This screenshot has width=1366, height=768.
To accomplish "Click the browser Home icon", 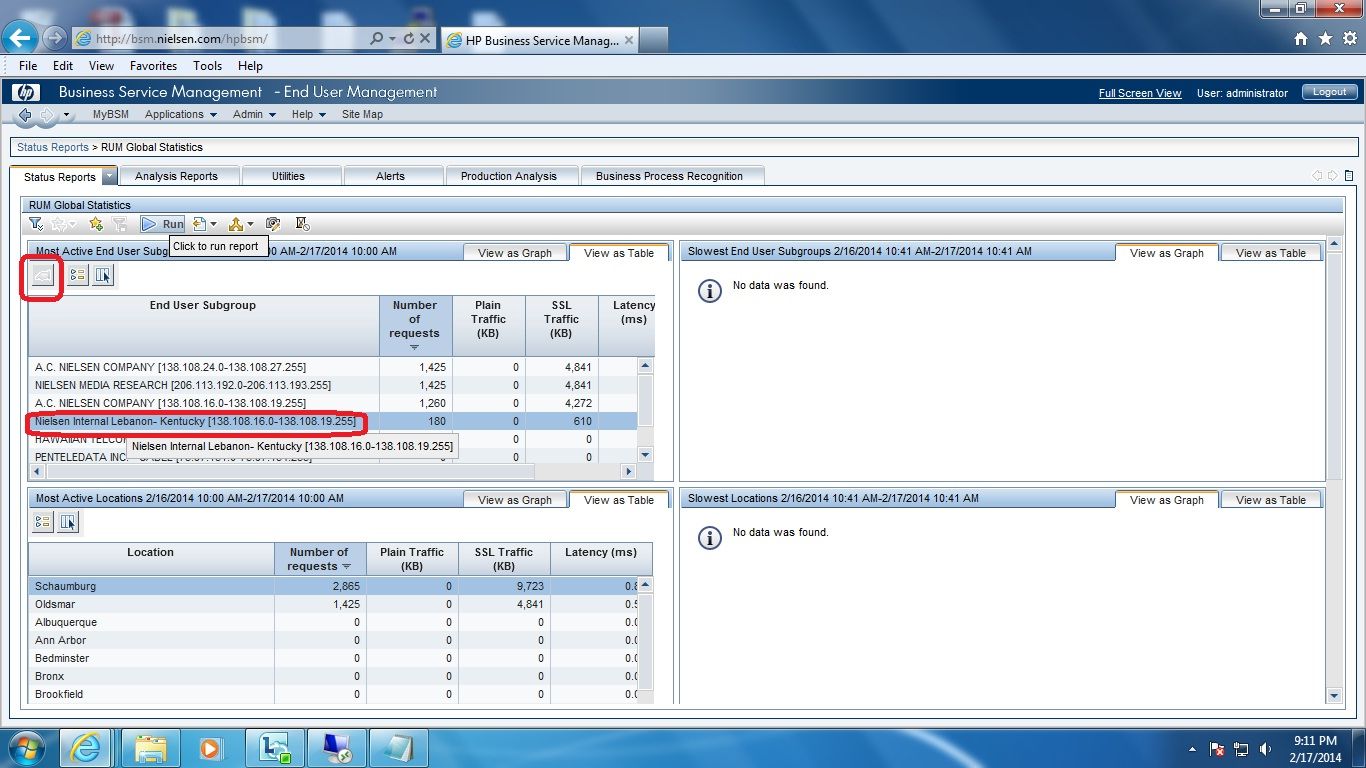I will 1301,39.
